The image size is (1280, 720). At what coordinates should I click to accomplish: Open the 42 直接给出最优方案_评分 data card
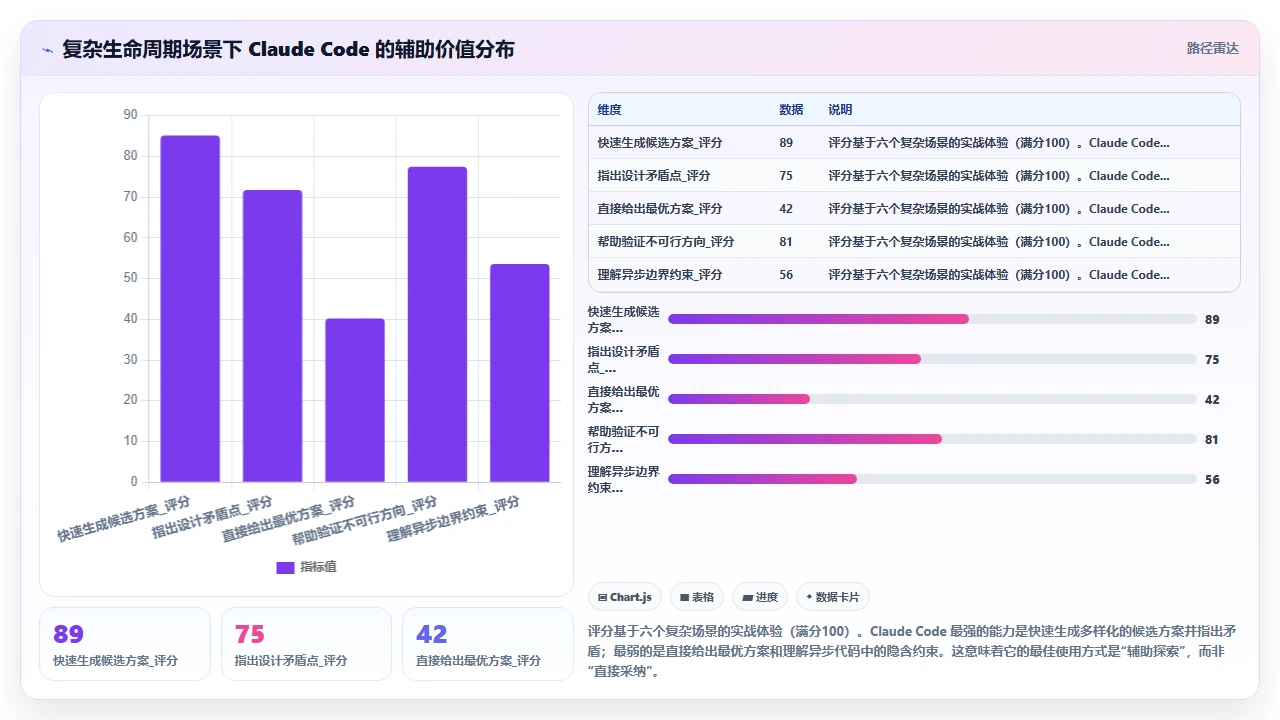(x=488, y=644)
